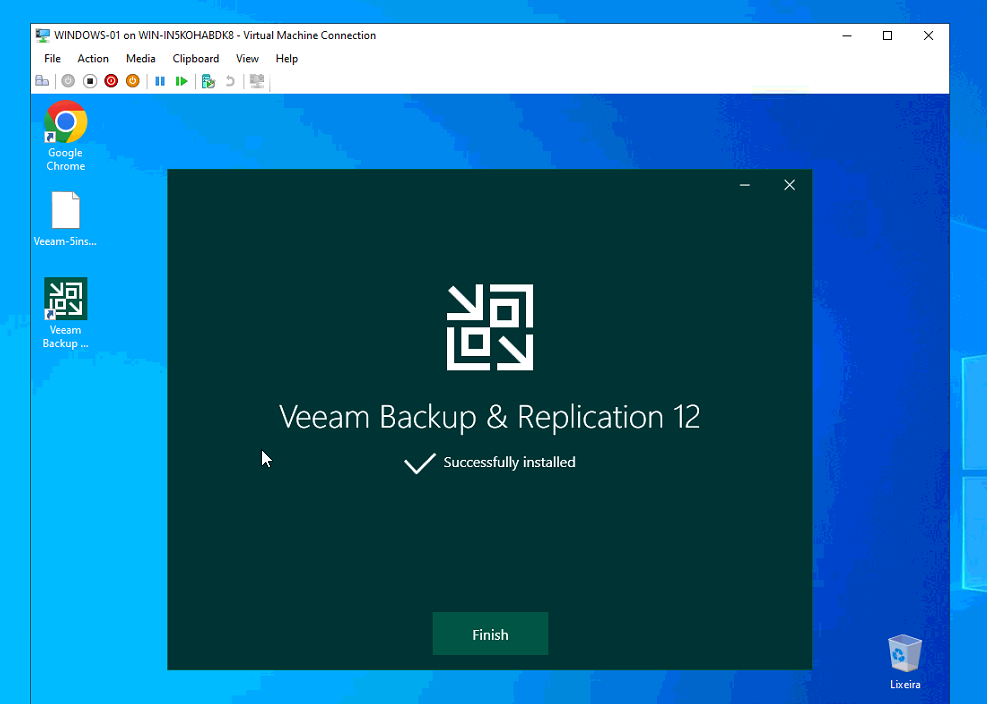The width and height of the screenshot is (987, 704).
Task: Open the Media menu
Action: (140, 59)
